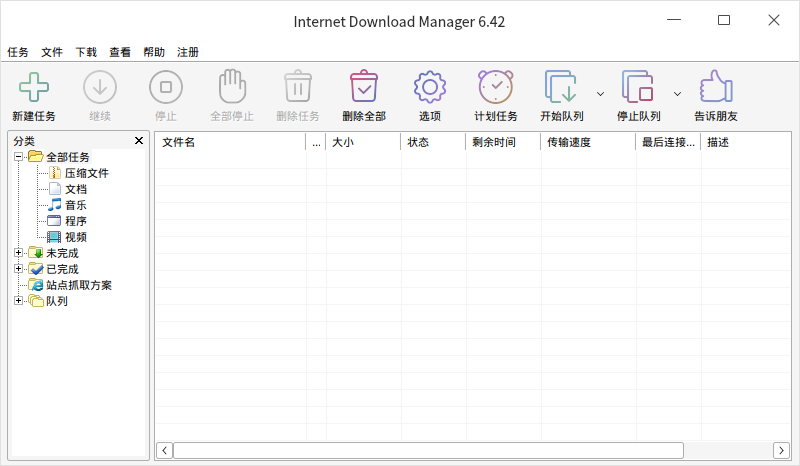Open the 任务 menu
Viewport: 800px width, 466px height.
[18, 52]
